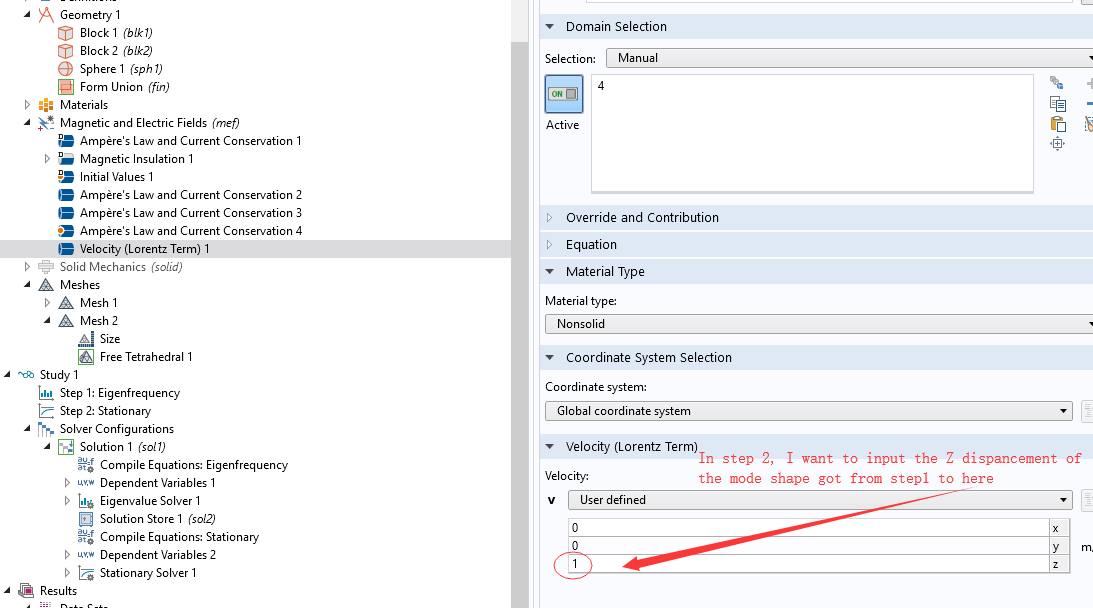
Task: Click the zoom to selection icon
Action: click(1057, 144)
